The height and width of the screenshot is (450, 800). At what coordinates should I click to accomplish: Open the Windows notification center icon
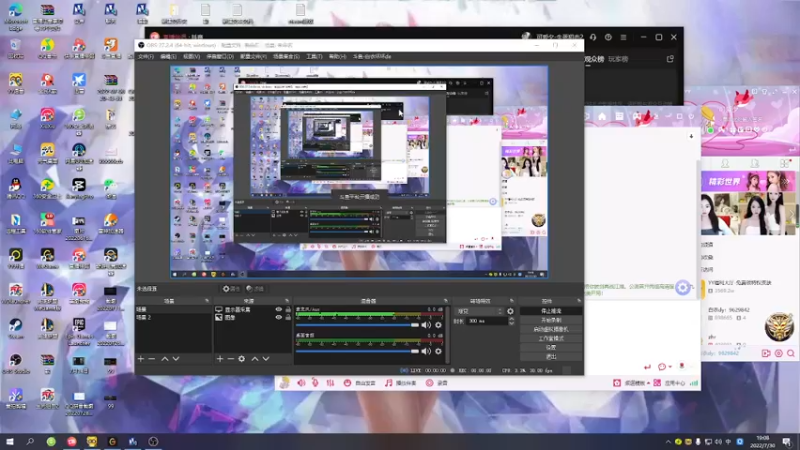[x=788, y=441]
